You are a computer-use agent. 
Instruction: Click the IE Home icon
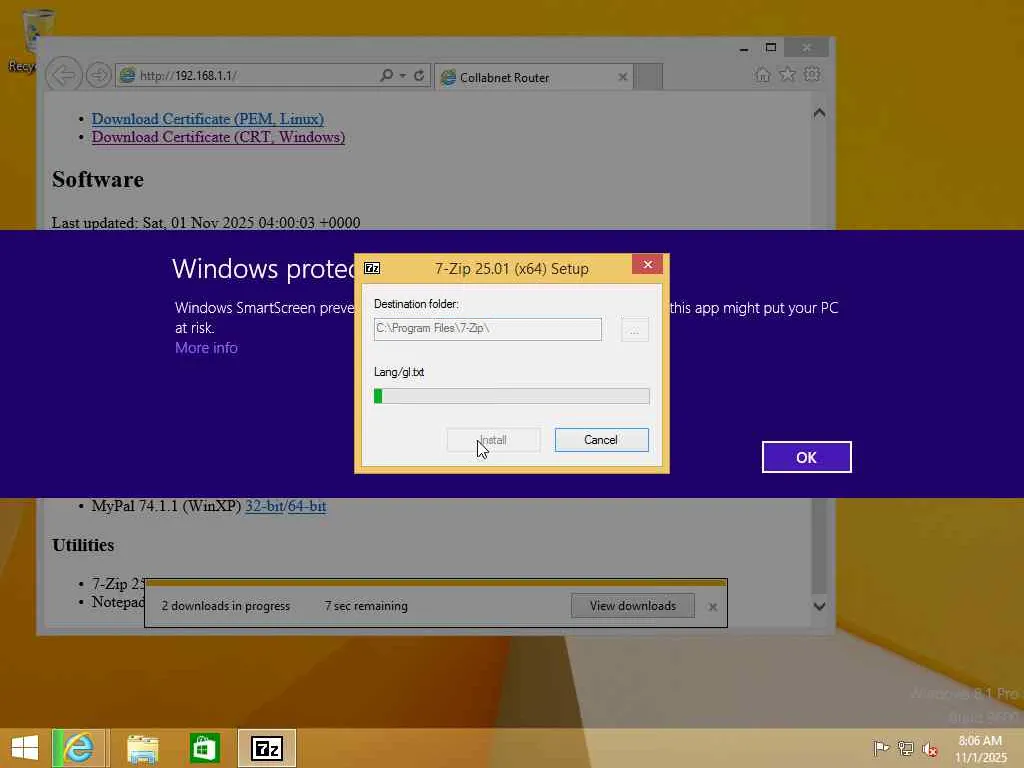[763, 74]
